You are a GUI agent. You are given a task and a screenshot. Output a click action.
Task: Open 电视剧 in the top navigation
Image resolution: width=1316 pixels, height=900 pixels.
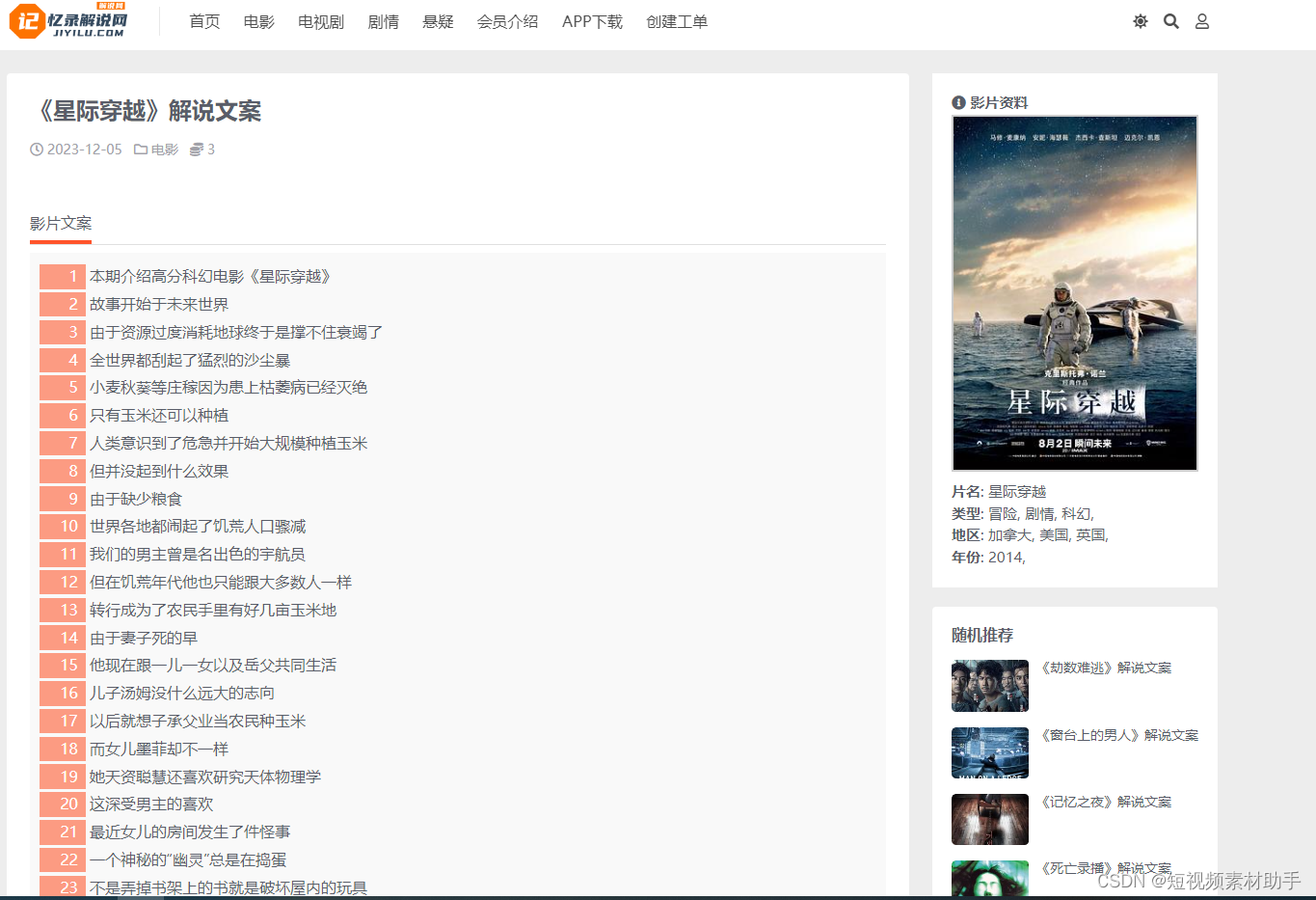[x=321, y=21]
